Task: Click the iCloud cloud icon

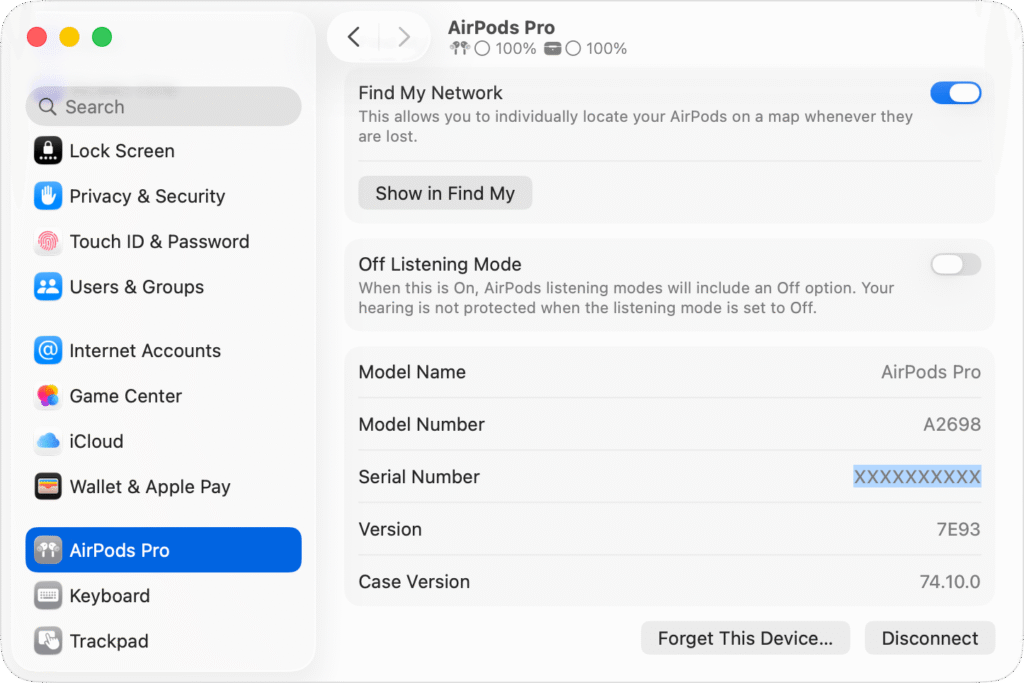Action: (47, 441)
